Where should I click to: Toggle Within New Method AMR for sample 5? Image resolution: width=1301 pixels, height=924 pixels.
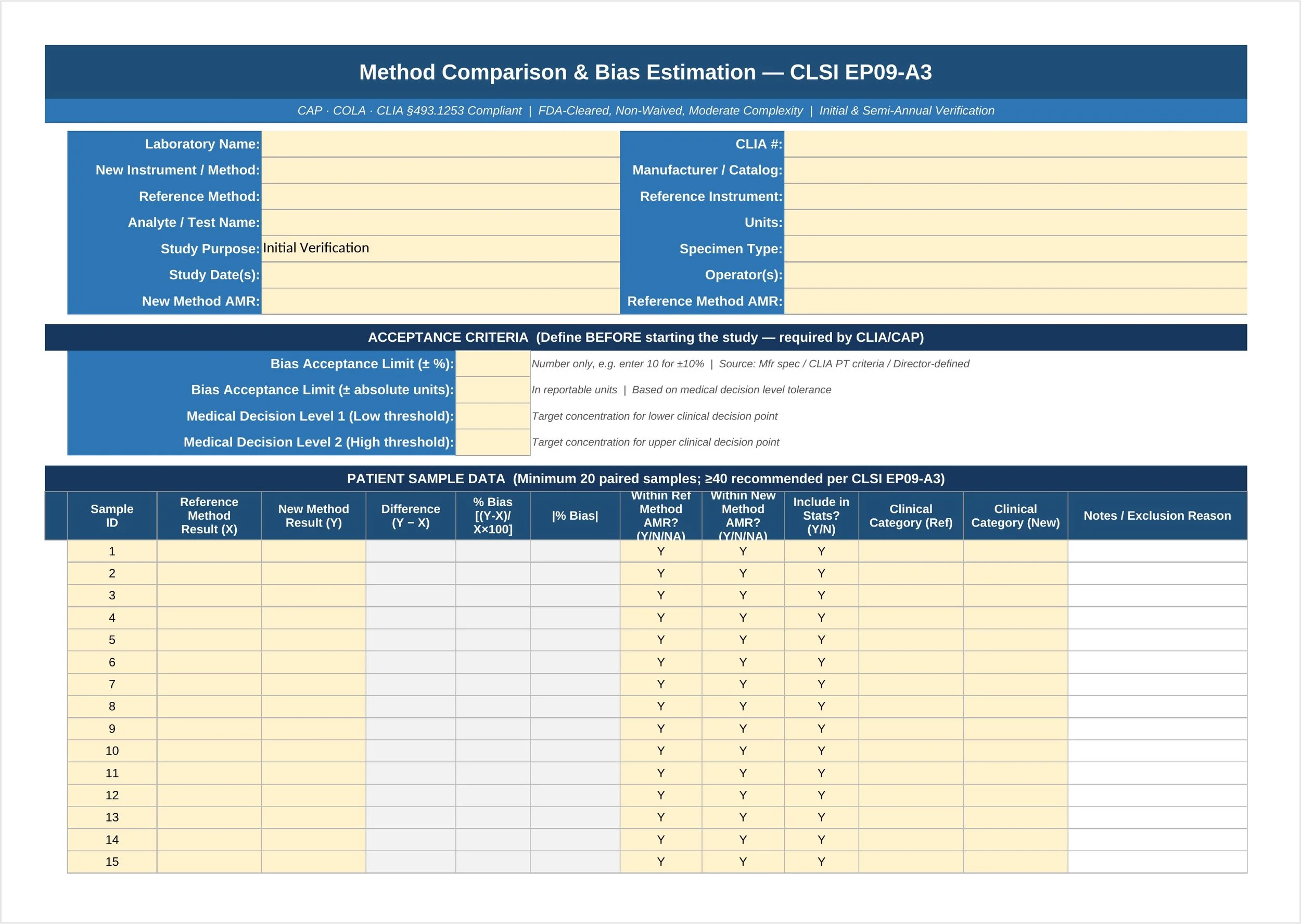(x=743, y=639)
